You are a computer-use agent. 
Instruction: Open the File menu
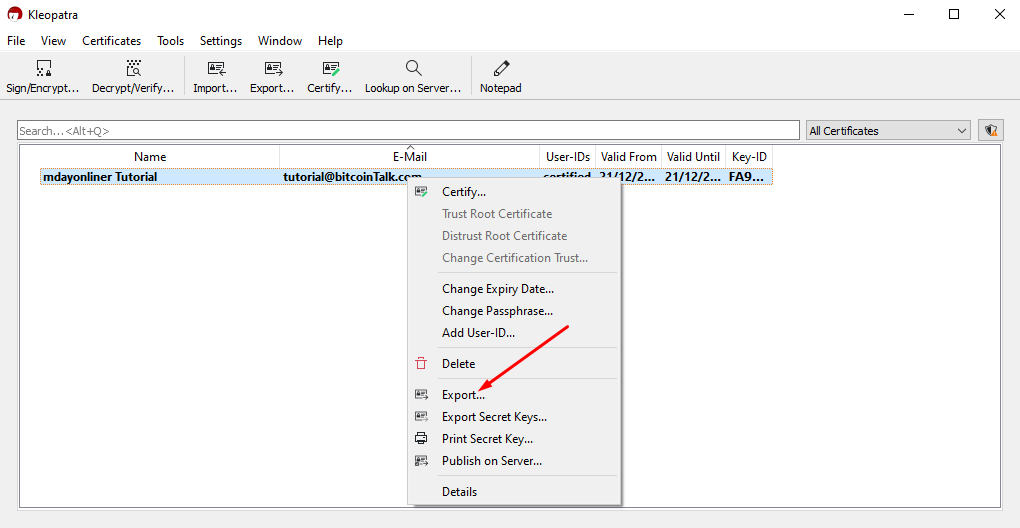pyautogui.click(x=16, y=41)
